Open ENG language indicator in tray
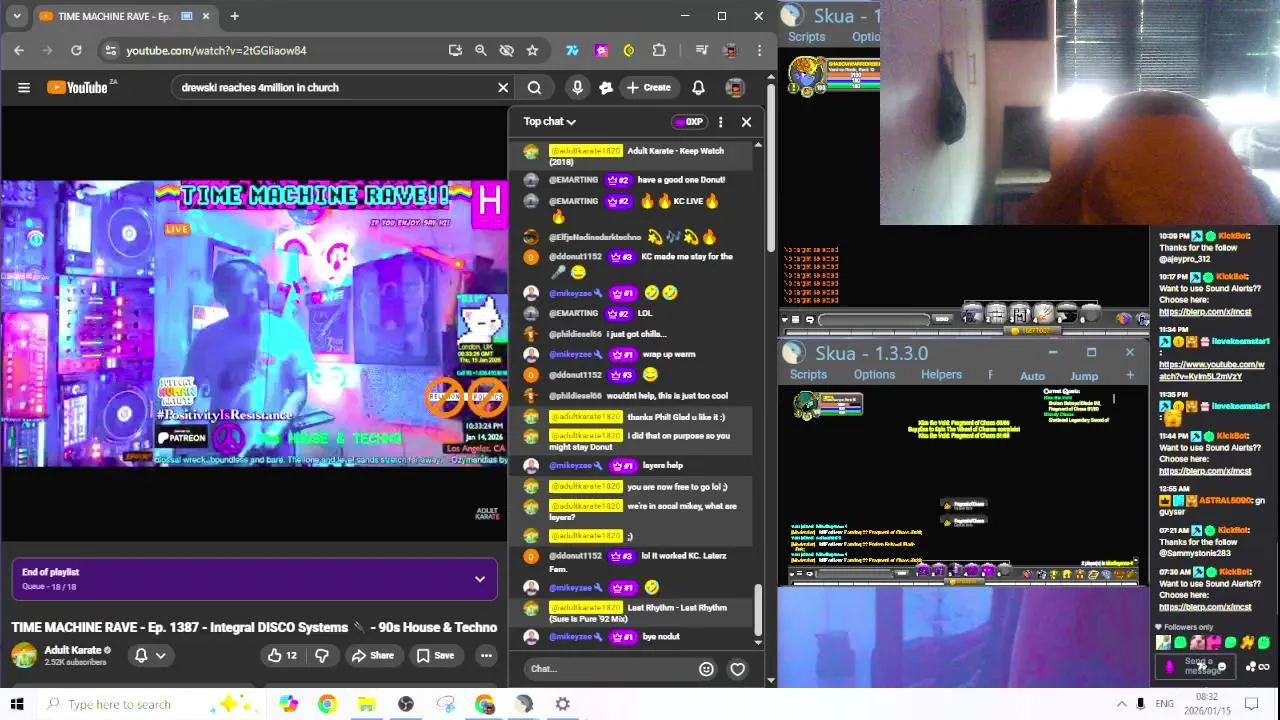Viewport: 1280px width, 720px height. tap(1164, 704)
